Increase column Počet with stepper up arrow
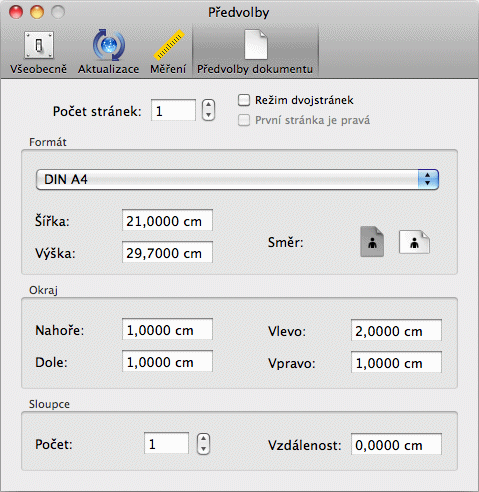The image size is (479, 492). tap(203, 438)
